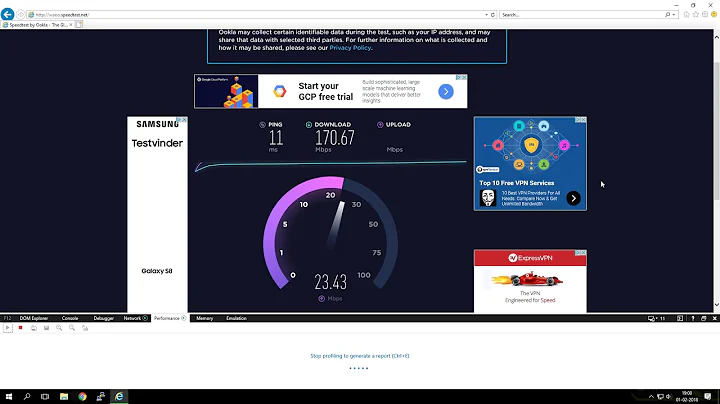This screenshot has height=404, width=720.
Task: Open Top 10 Free VPN Services ad
Action: pyautogui.click(x=530, y=163)
